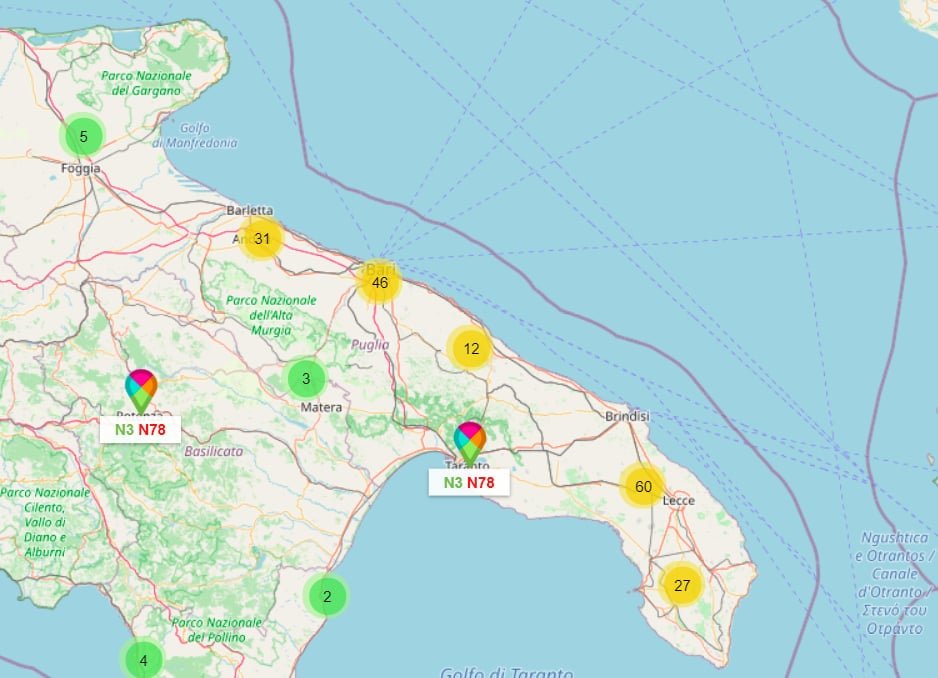Image resolution: width=938 pixels, height=678 pixels.
Task: Click the Matera city label
Action: click(321, 408)
